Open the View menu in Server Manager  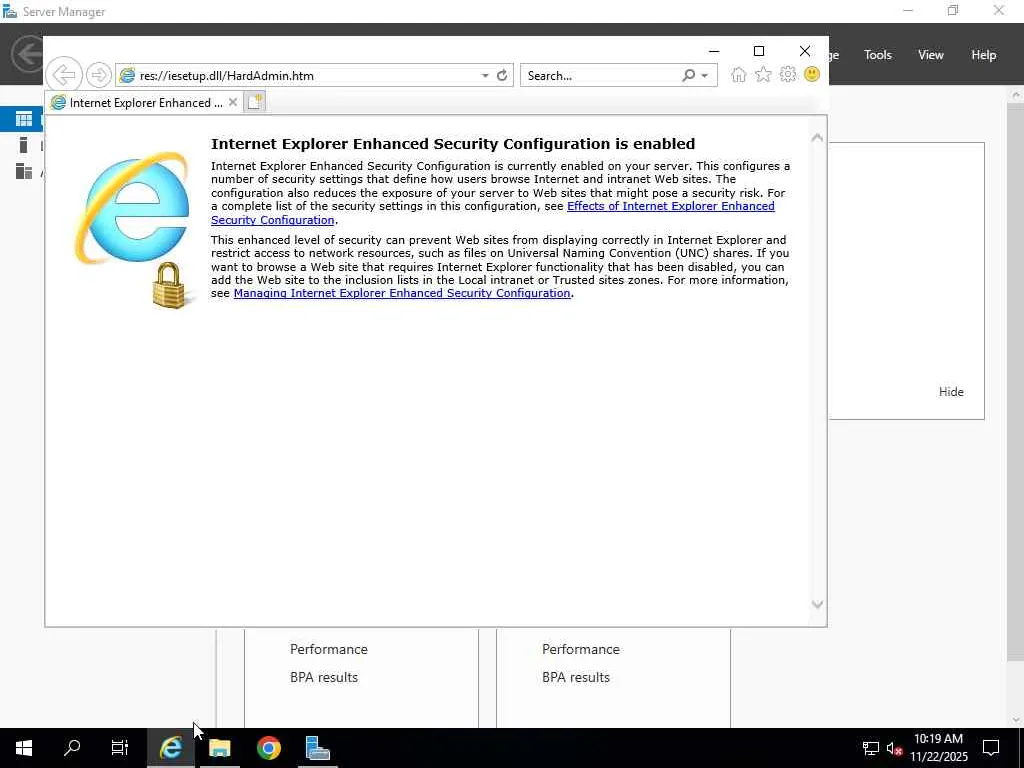[x=930, y=55]
